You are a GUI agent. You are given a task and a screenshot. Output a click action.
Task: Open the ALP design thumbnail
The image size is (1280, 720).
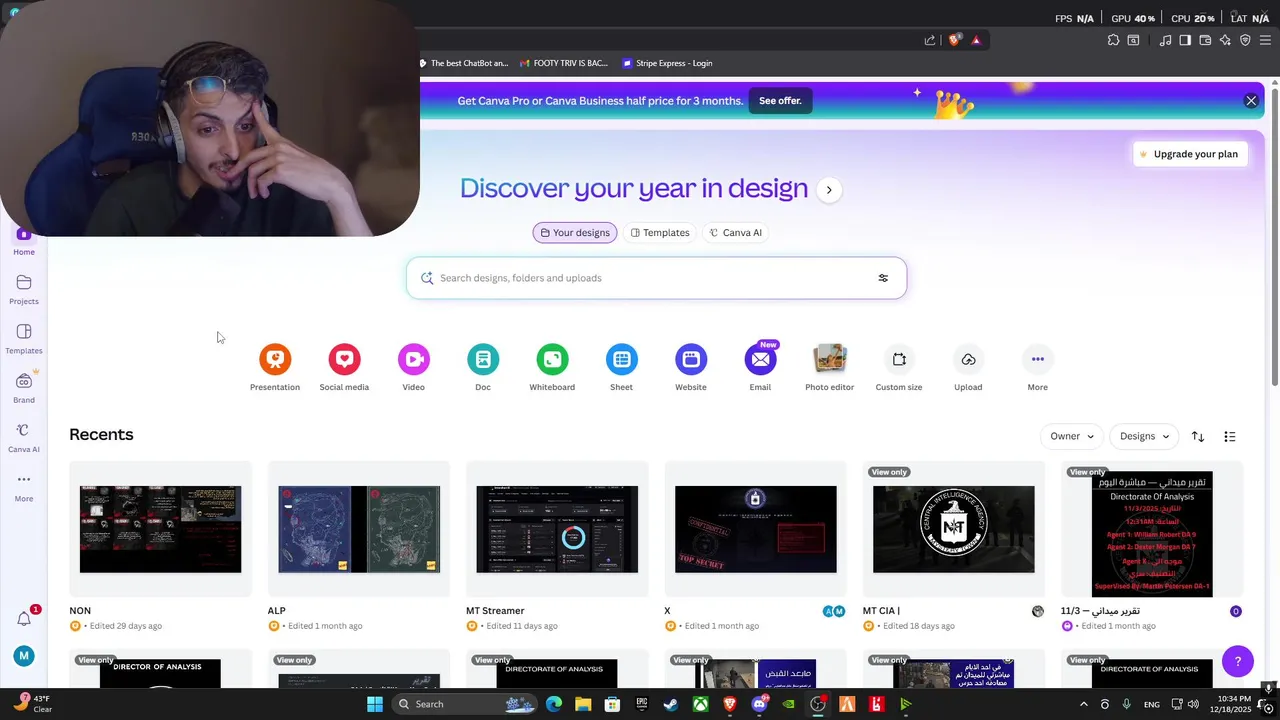tap(359, 529)
